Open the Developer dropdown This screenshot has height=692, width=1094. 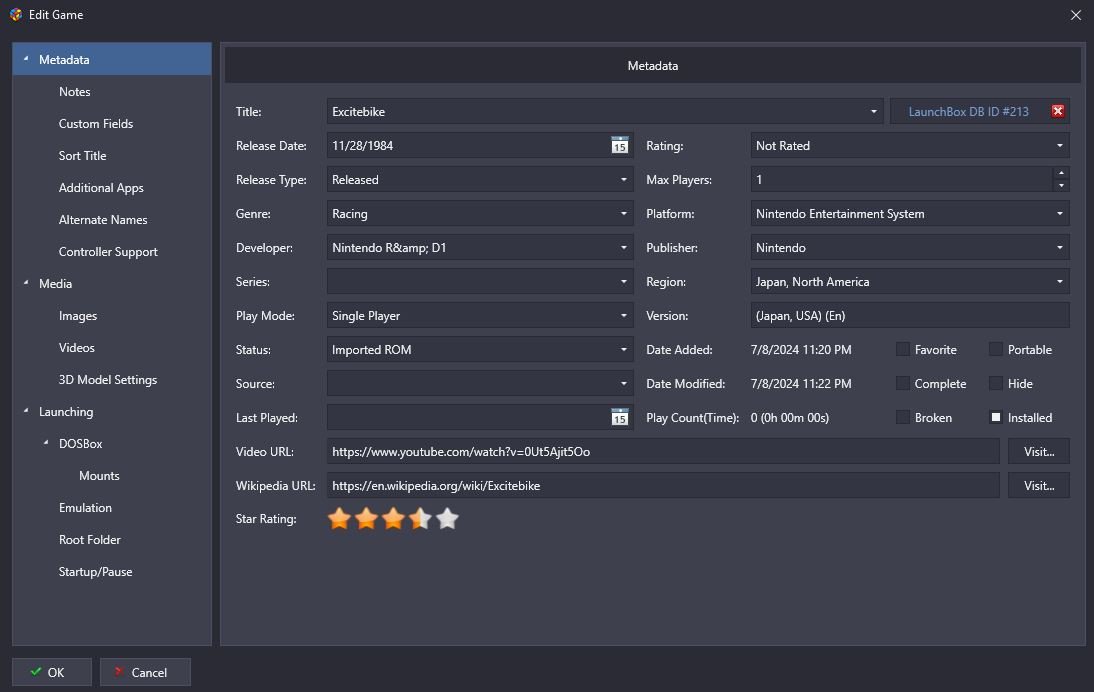624,248
